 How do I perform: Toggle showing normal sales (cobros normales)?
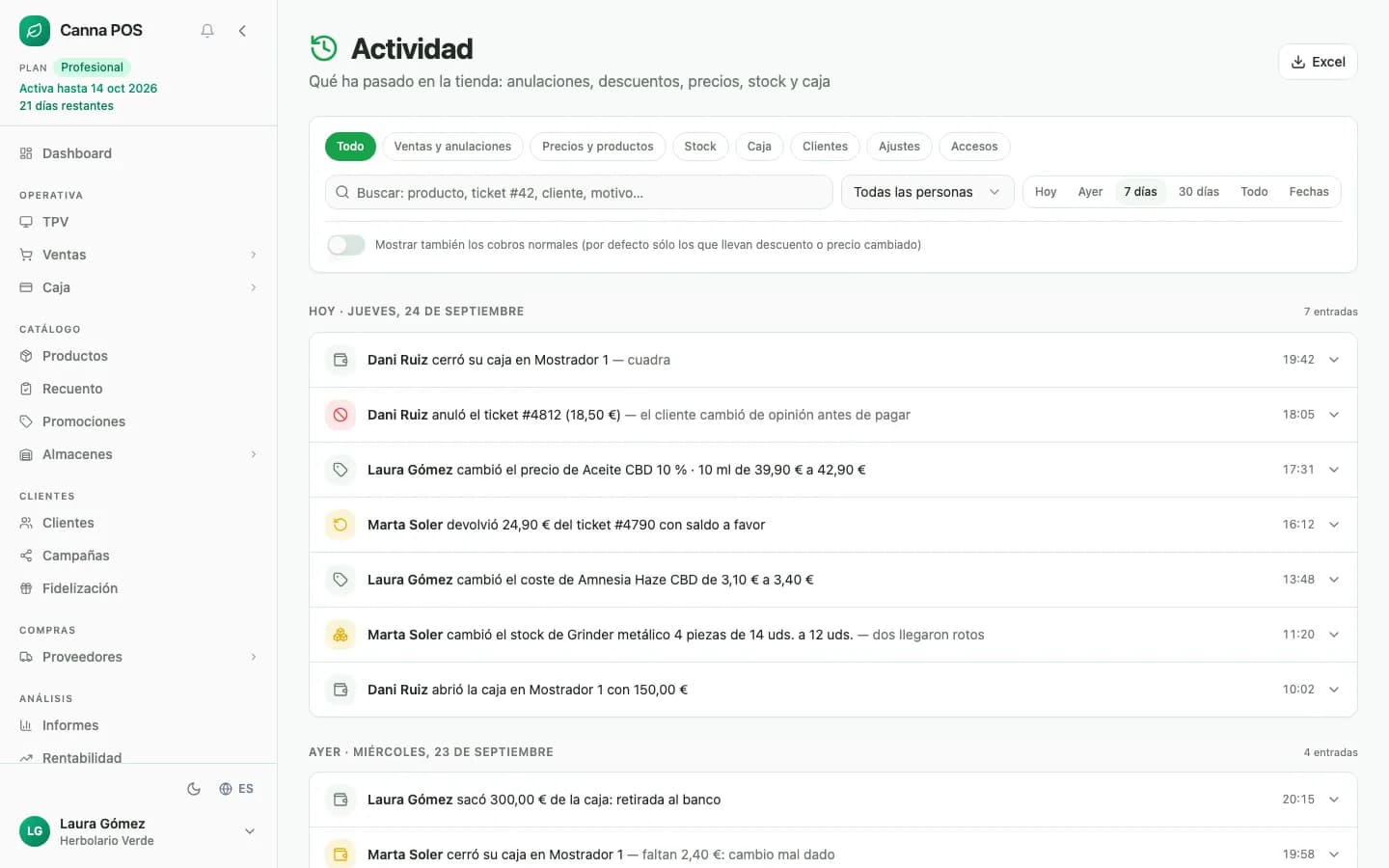[x=346, y=245]
